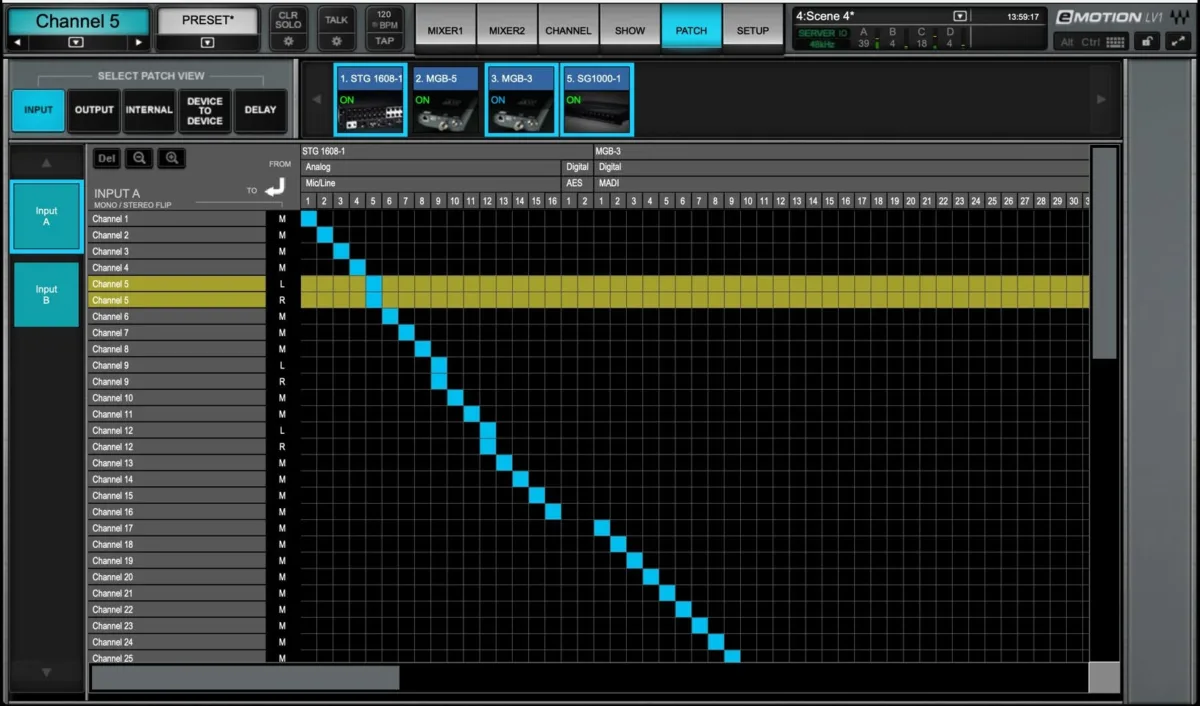Click the zoom in magnifier icon
Image resolution: width=1200 pixels, height=706 pixels.
pos(171,158)
